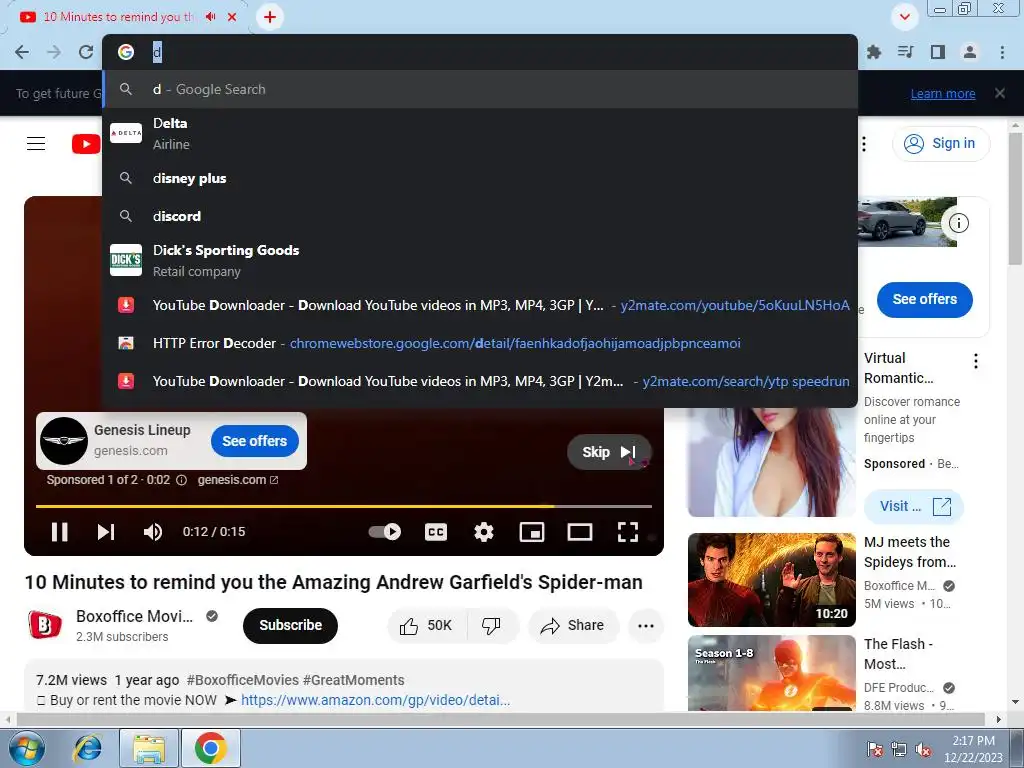Enter full screen mode
Screen dimensions: 1024x768
pyautogui.click(x=628, y=532)
